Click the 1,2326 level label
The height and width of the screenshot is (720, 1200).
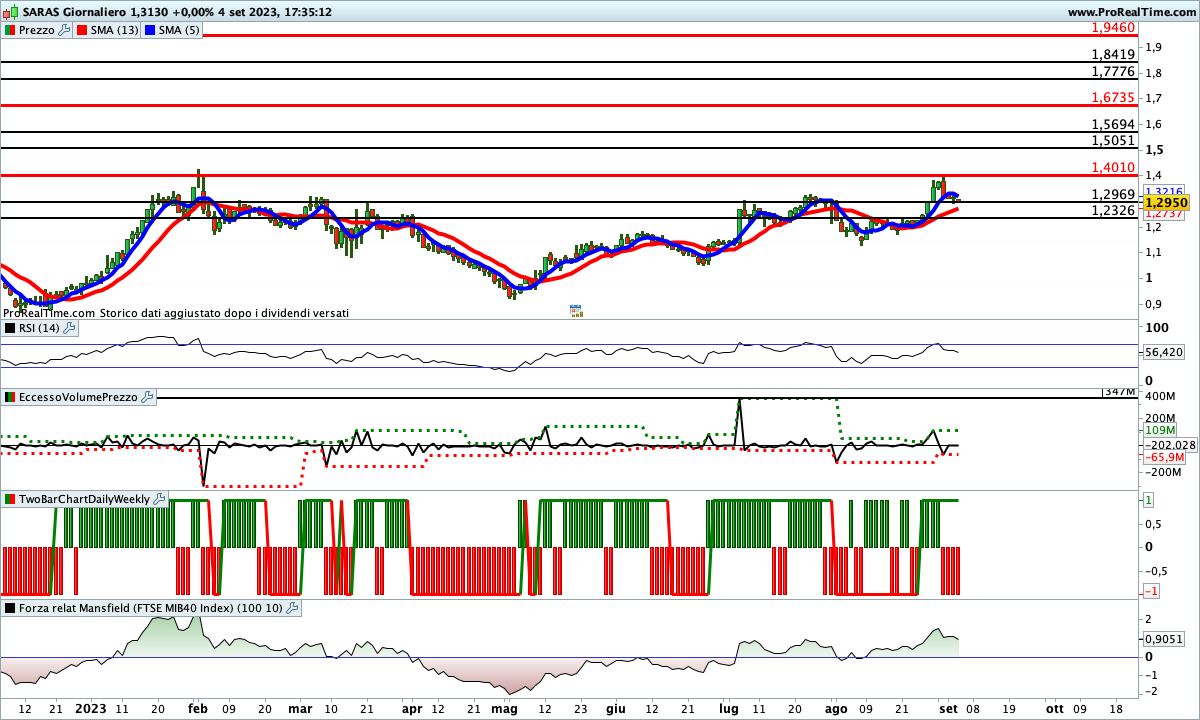[x=1113, y=210]
